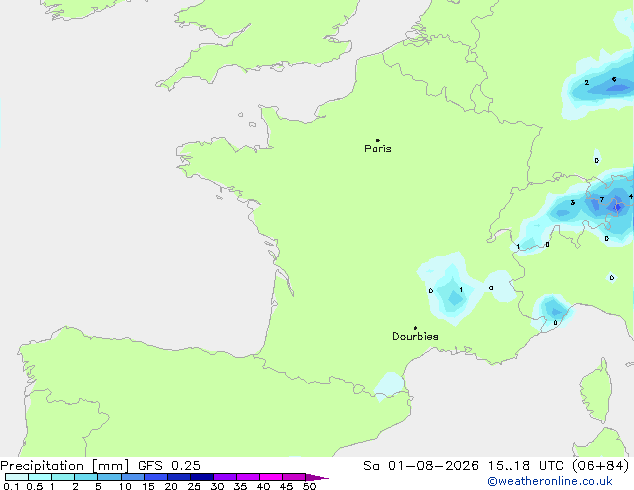Viewport: 634px width, 490px height.
Task: Pick the 35–40 mm legend swatch
Action: coord(247,477)
